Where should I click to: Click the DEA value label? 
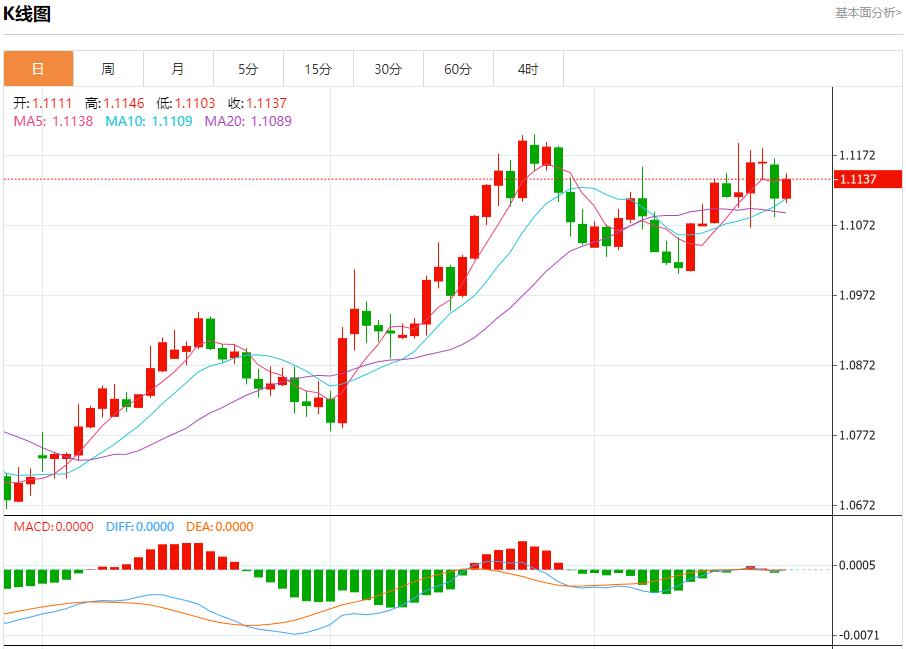pyautogui.click(x=217, y=527)
